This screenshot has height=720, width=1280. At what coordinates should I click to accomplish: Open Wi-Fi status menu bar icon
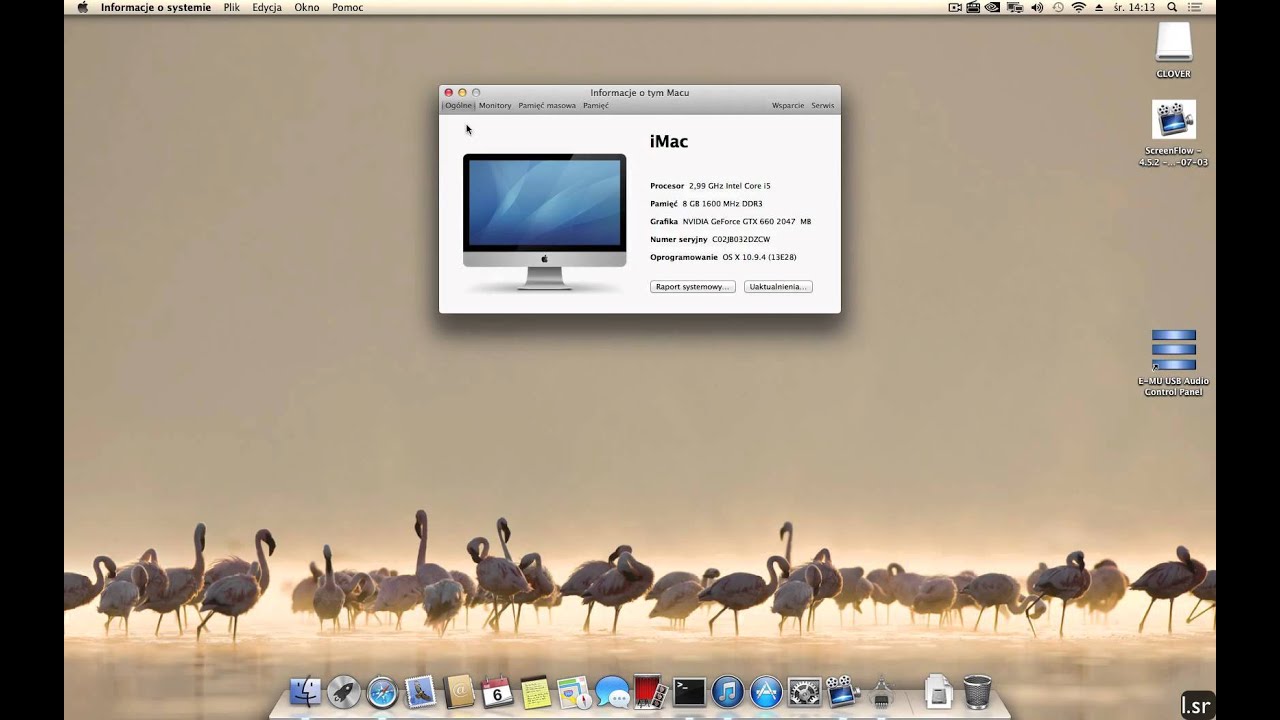(x=1079, y=7)
